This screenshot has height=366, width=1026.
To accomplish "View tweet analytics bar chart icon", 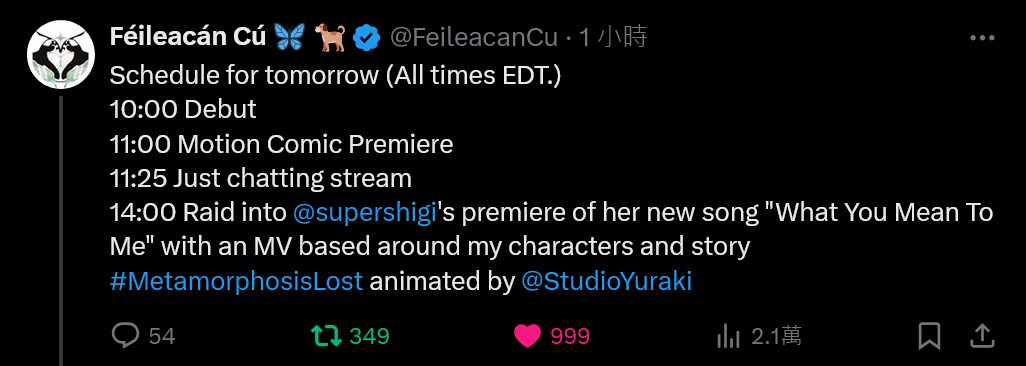I will 728,337.
